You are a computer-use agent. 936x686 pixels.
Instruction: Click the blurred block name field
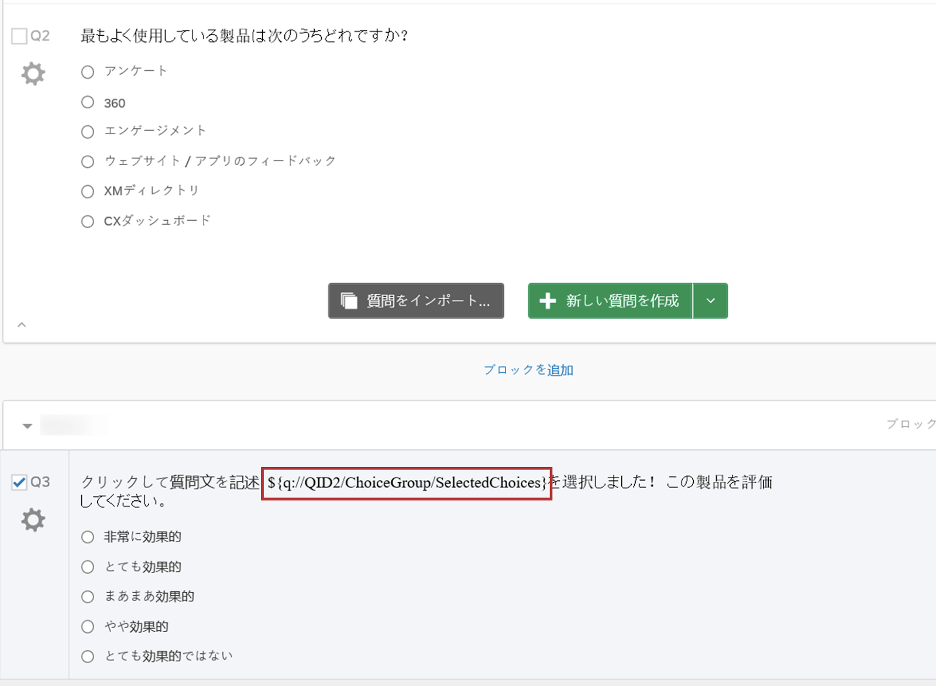tap(74, 425)
